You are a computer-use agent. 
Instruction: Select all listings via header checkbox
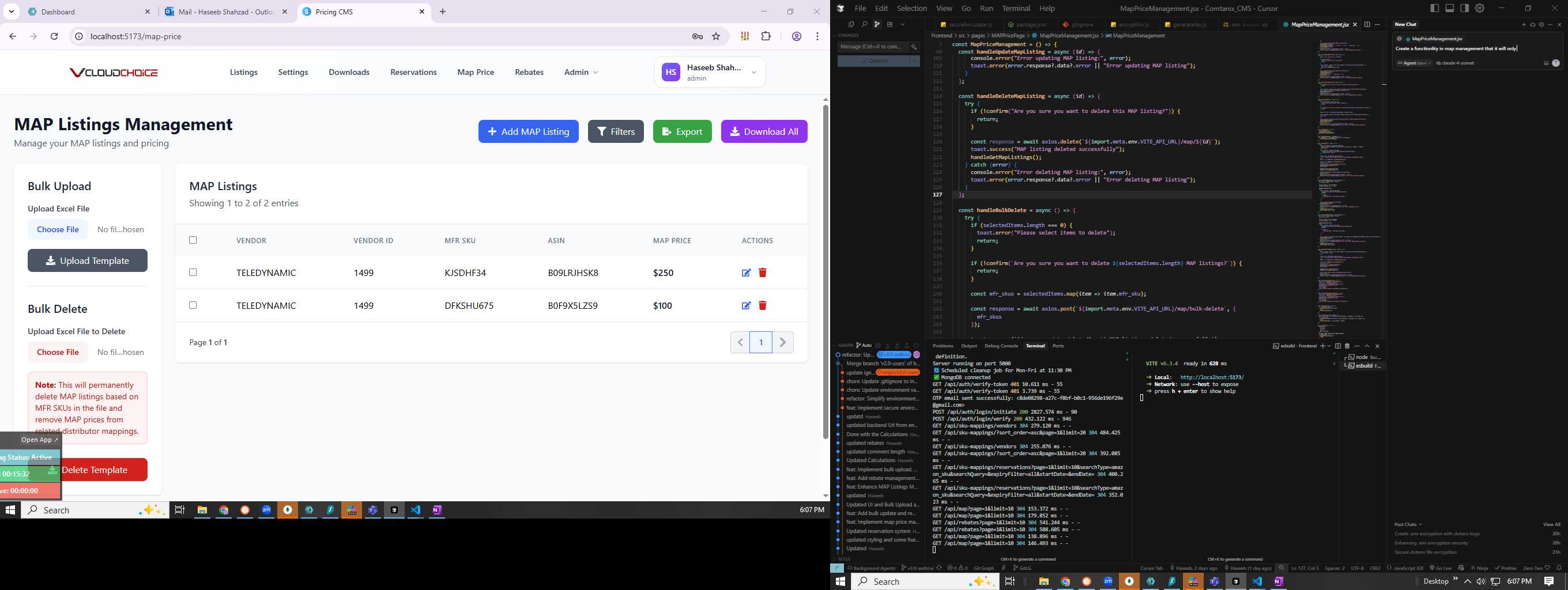click(x=193, y=240)
